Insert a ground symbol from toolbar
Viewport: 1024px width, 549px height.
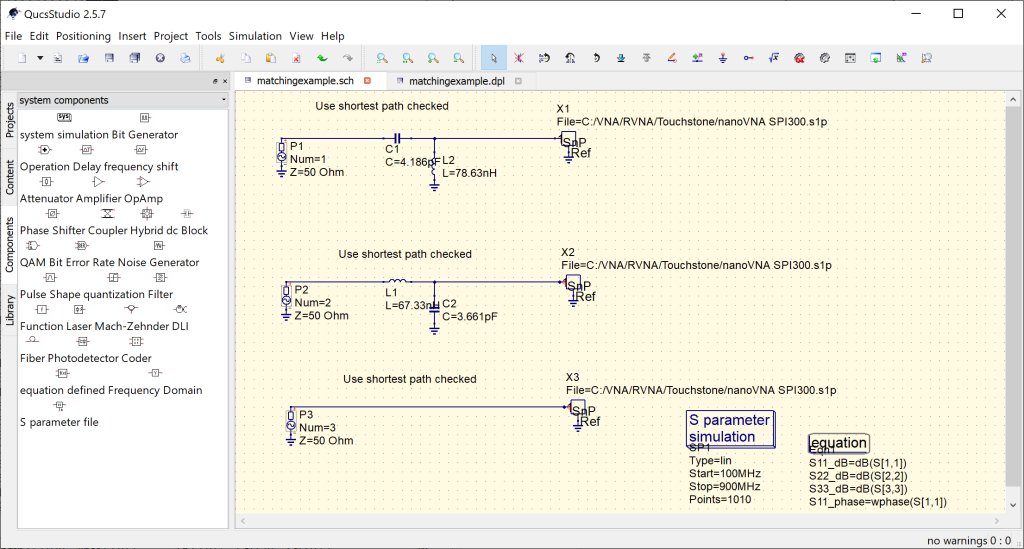tap(723, 58)
